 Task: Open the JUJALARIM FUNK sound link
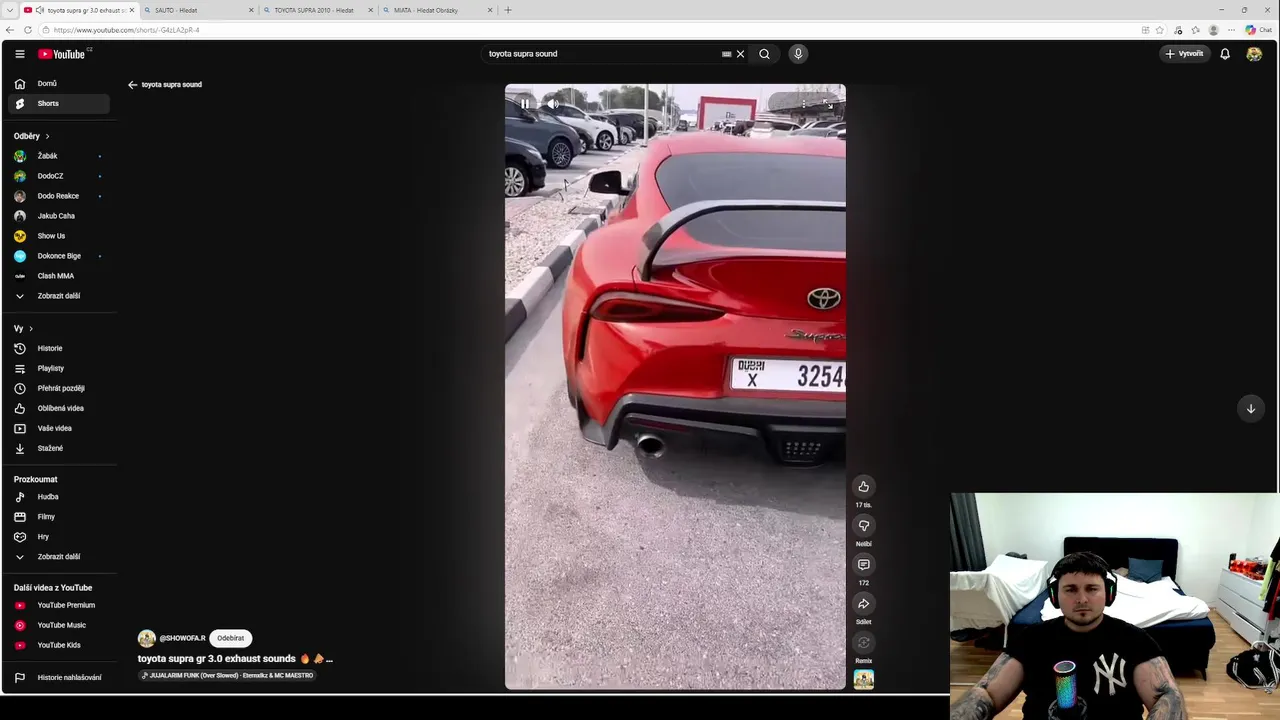(x=228, y=676)
